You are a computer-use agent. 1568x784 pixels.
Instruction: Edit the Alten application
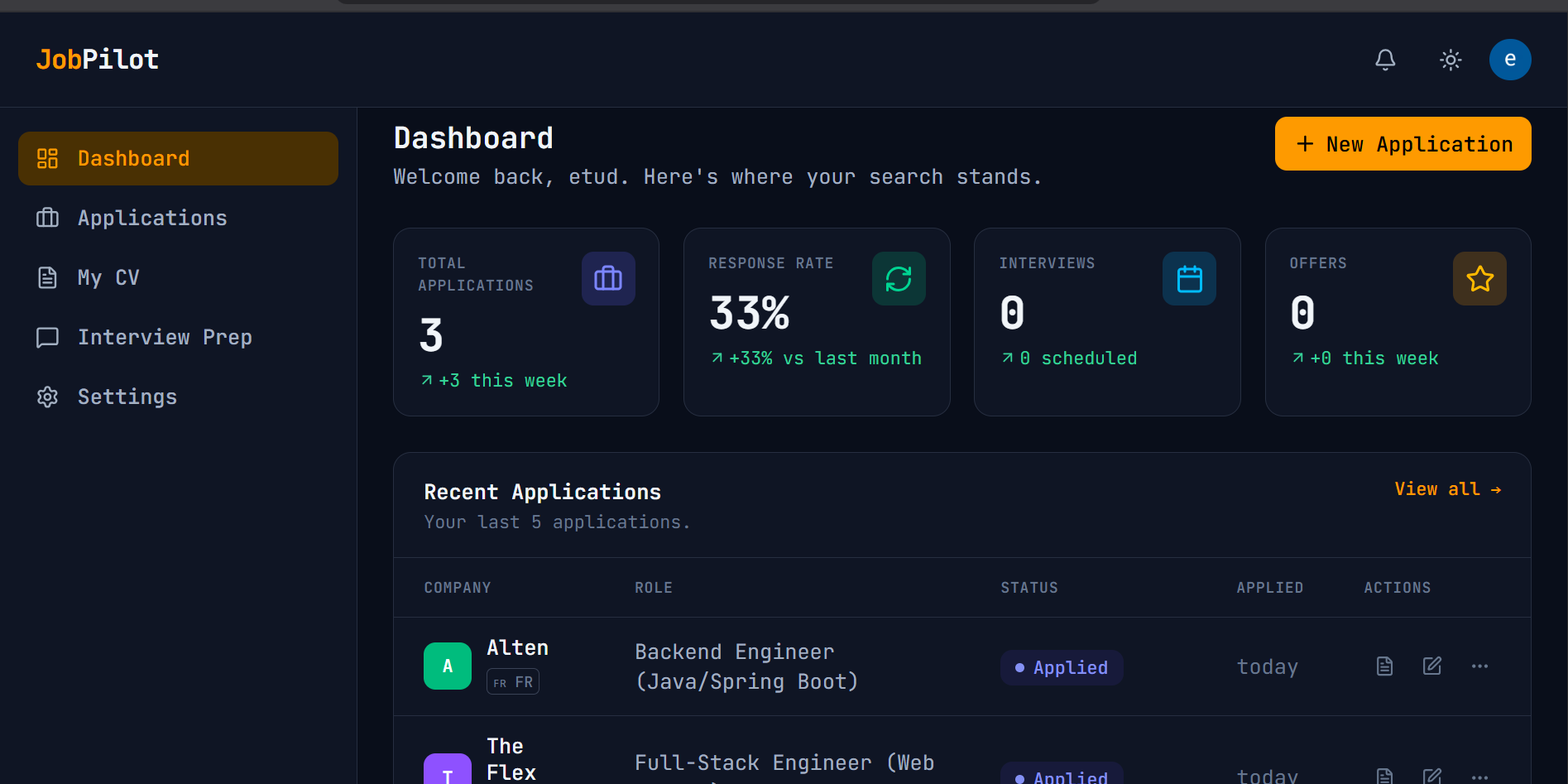pos(1432,666)
